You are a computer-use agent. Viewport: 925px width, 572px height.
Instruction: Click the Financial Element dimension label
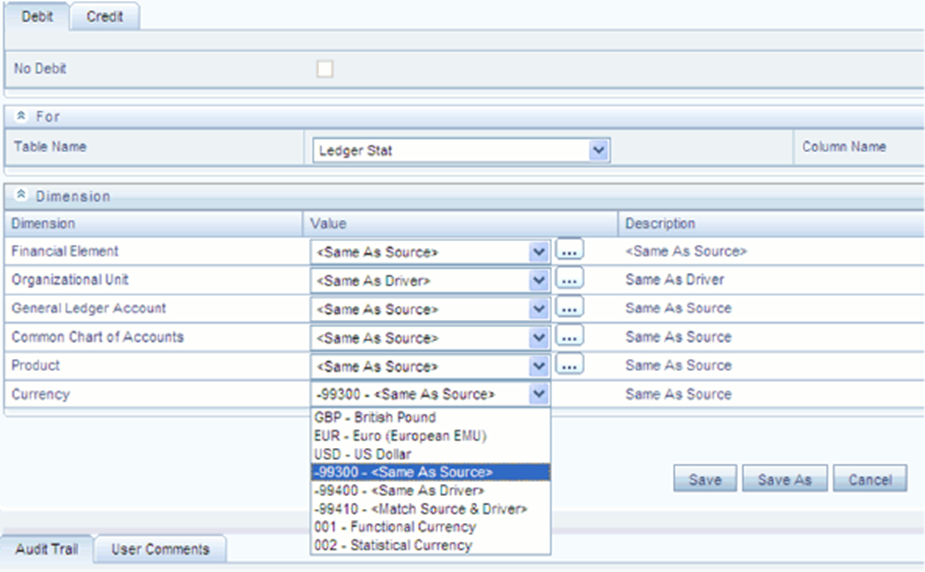pos(65,251)
